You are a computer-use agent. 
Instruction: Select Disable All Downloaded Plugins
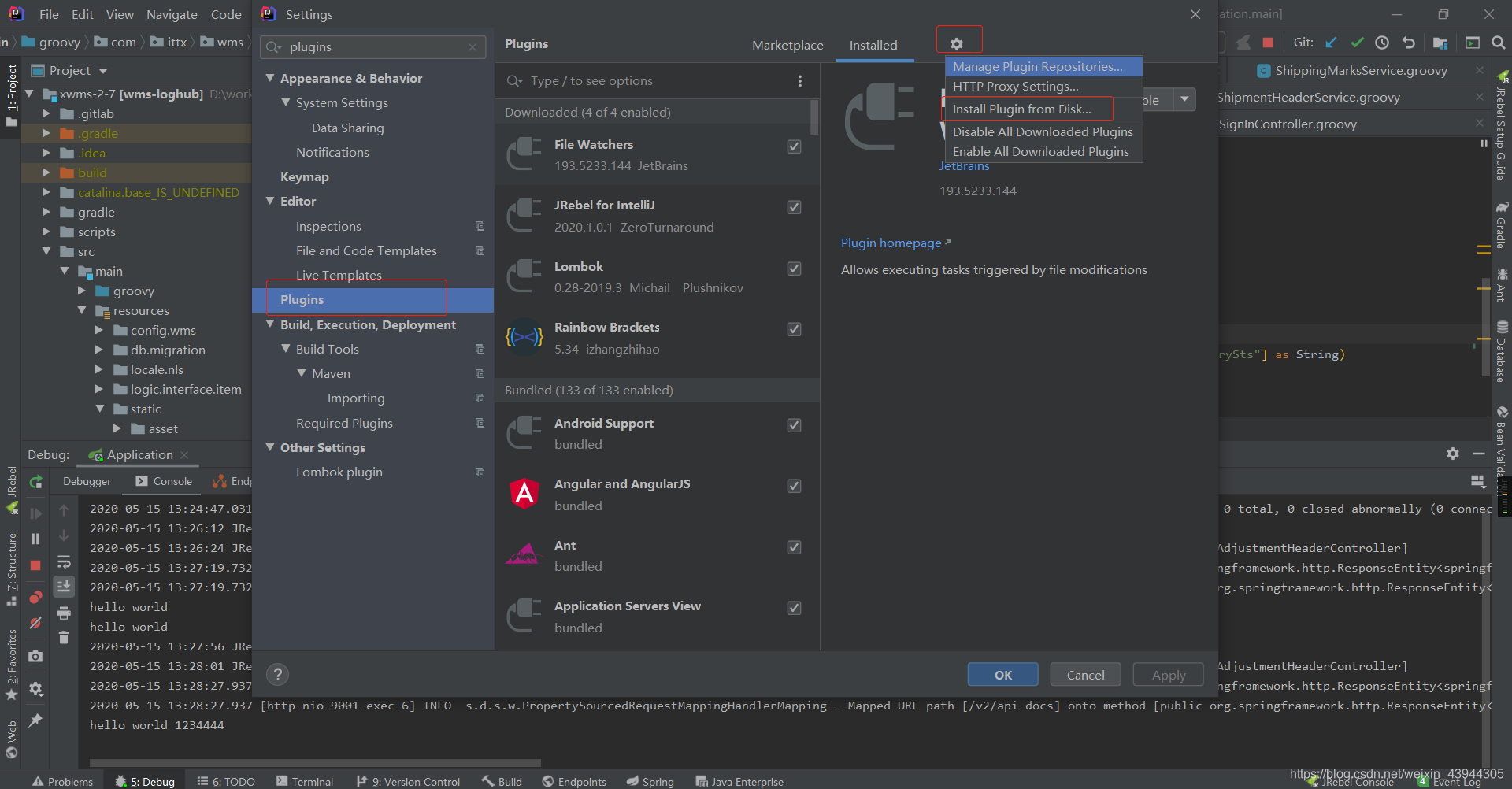point(1043,131)
